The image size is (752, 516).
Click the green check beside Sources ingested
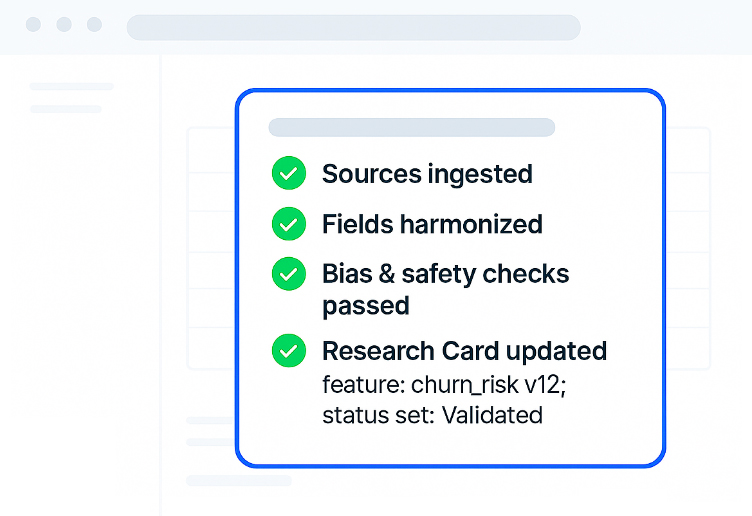click(289, 174)
